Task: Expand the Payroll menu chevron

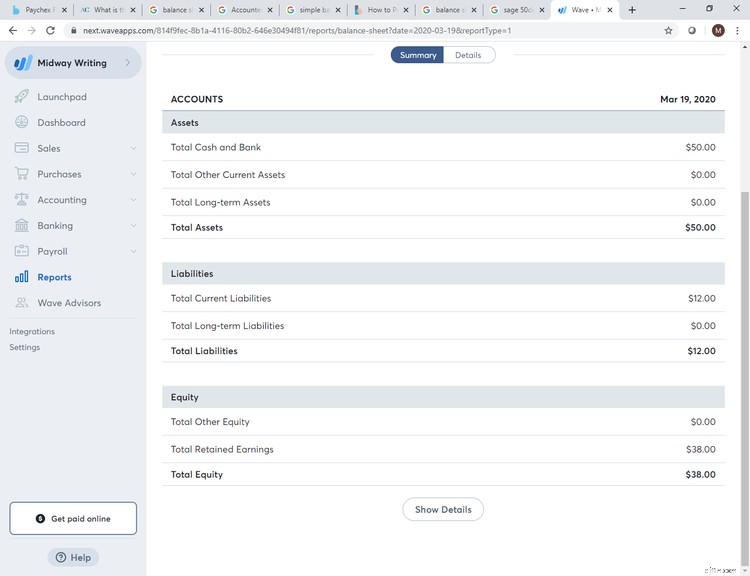Action: coord(133,252)
